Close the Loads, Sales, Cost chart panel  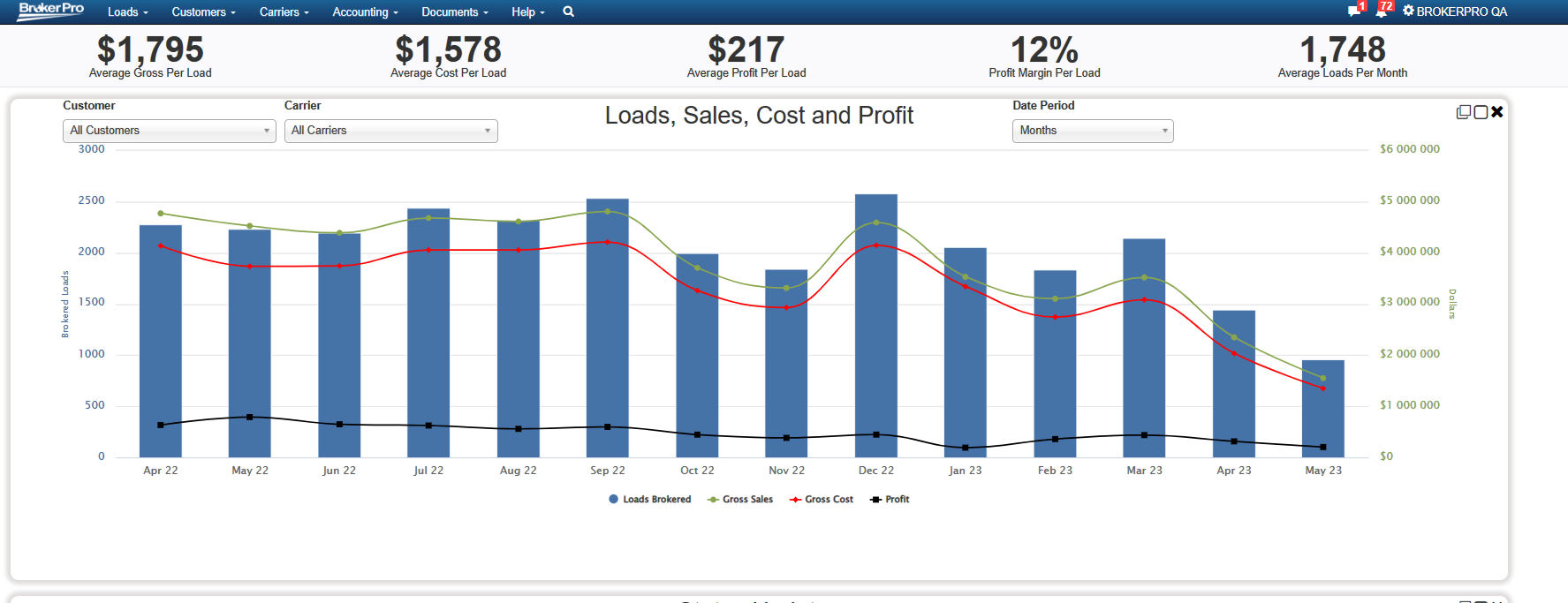1497,112
